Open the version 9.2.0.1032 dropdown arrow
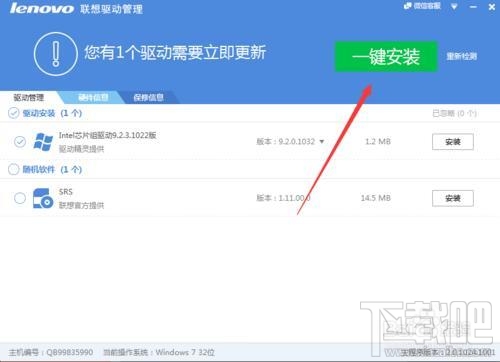The height and width of the screenshot is (362, 500). click(322, 142)
